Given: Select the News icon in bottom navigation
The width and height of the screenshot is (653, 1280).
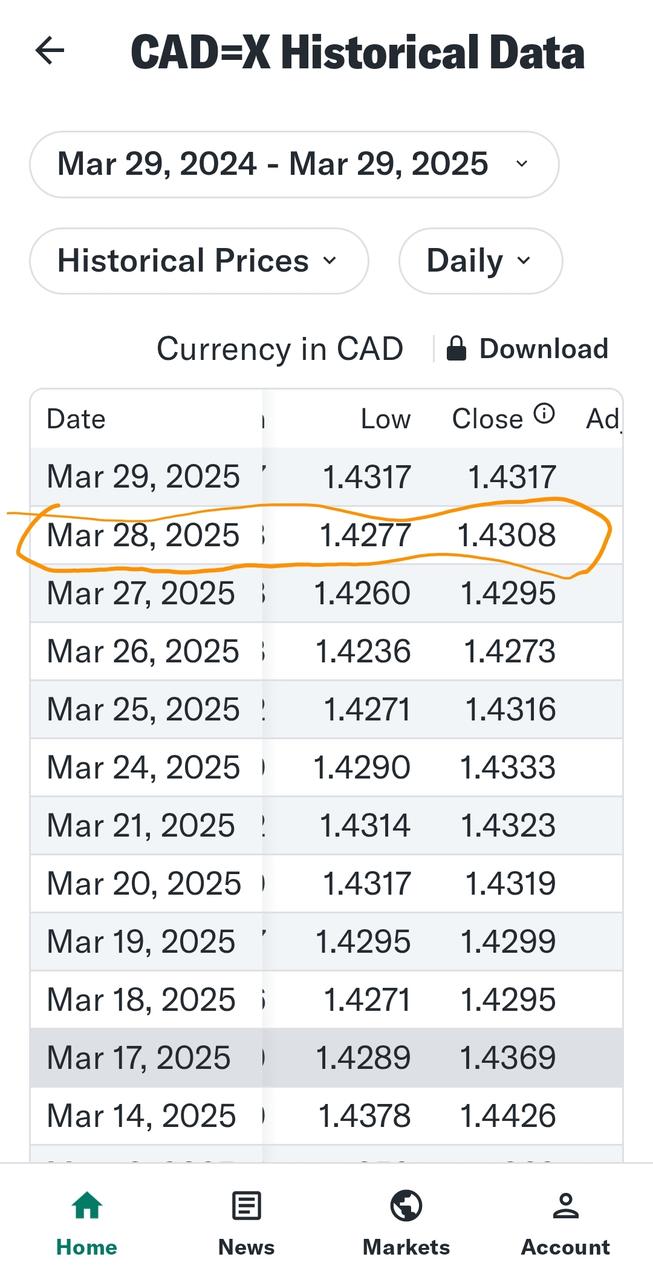Looking at the screenshot, I should click(x=246, y=1205).
